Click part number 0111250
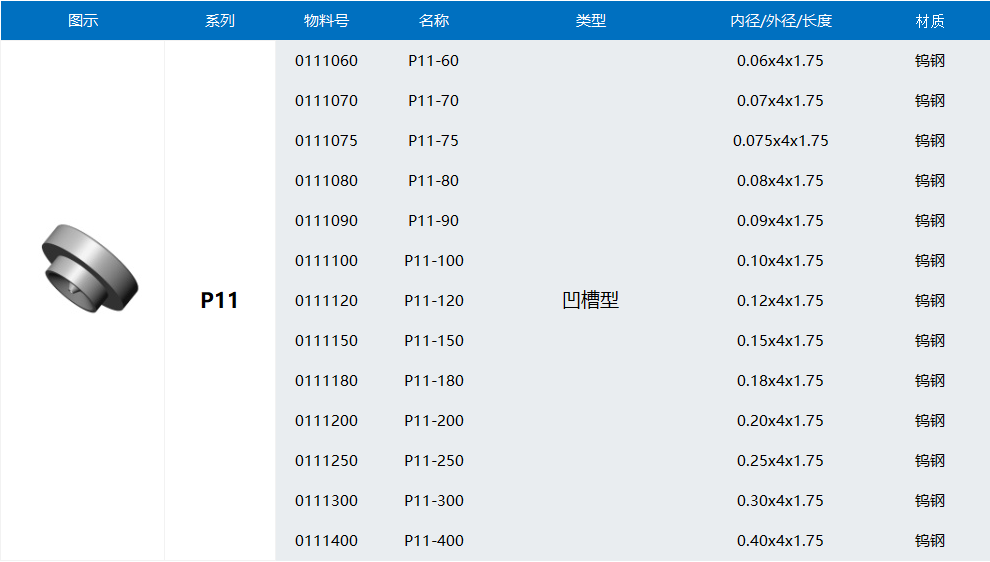This screenshot has height=562, width=990. (326, 461)
